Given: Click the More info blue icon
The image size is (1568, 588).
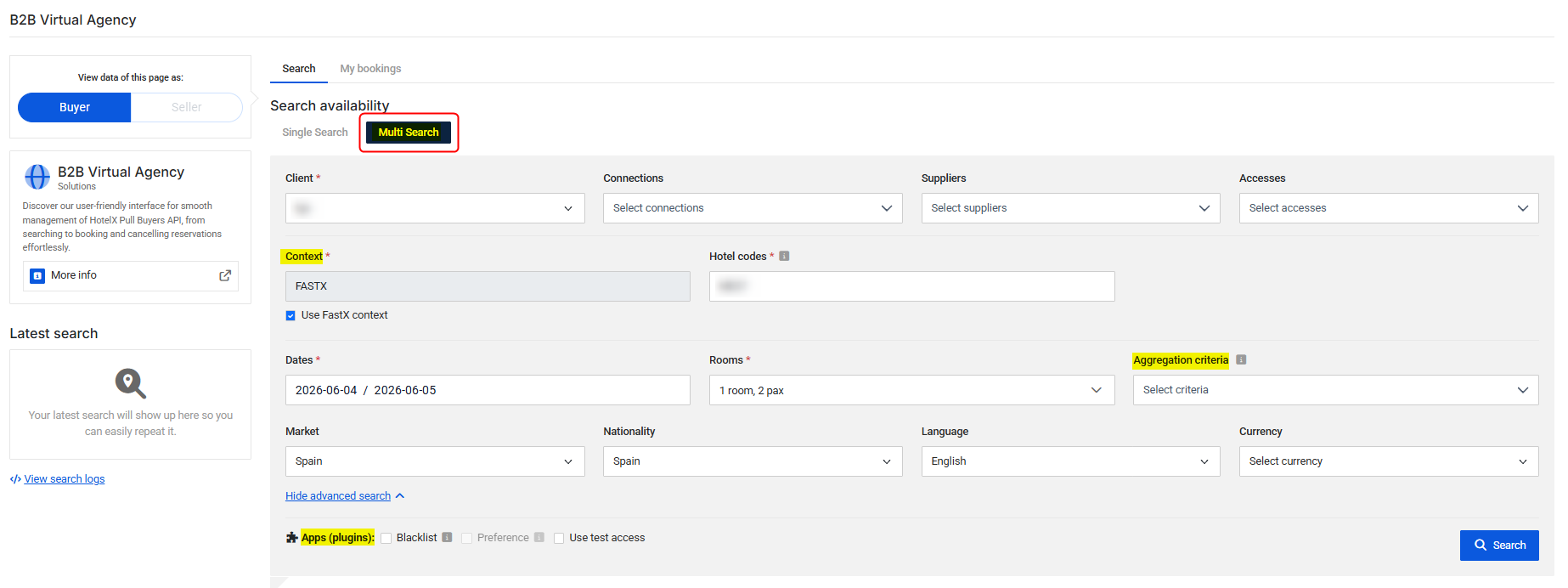Looking at the screenshot, I should tap(37, 276).
